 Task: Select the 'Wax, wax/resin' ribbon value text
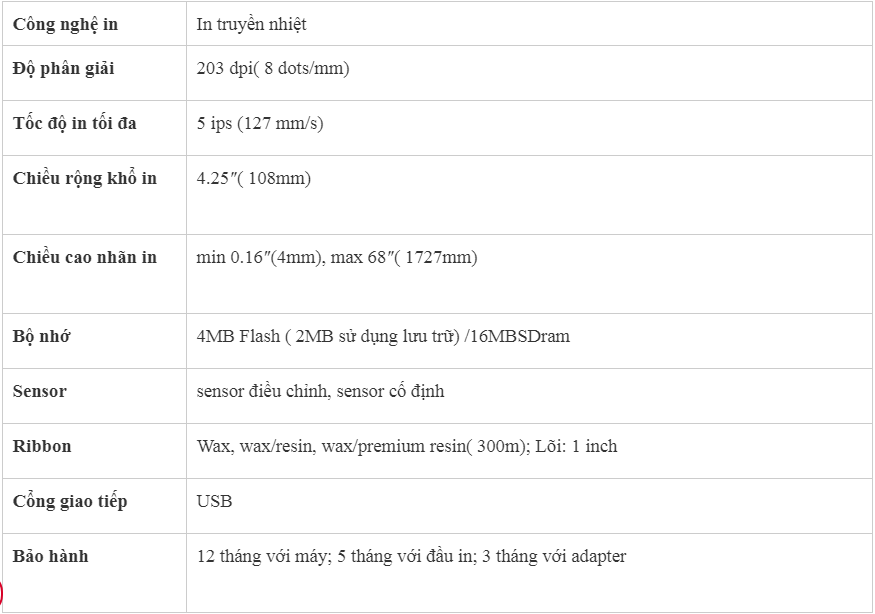(255, 447)
